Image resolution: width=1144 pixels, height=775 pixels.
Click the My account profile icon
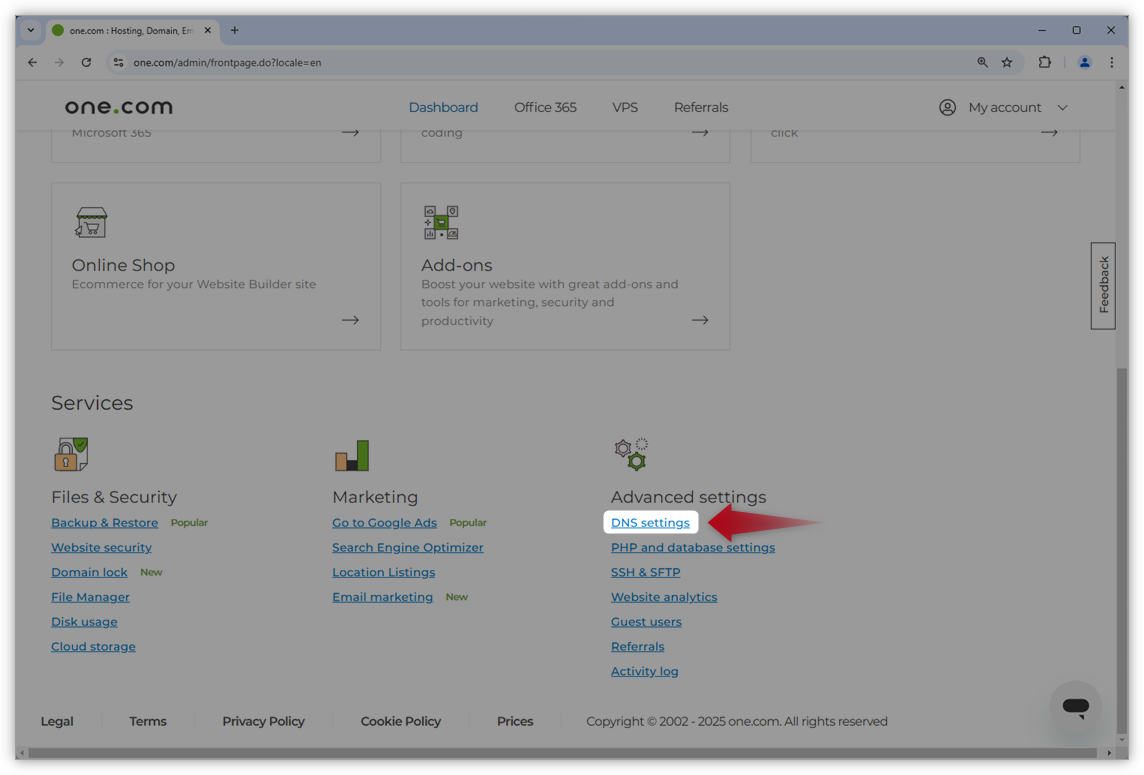(947, 107)
